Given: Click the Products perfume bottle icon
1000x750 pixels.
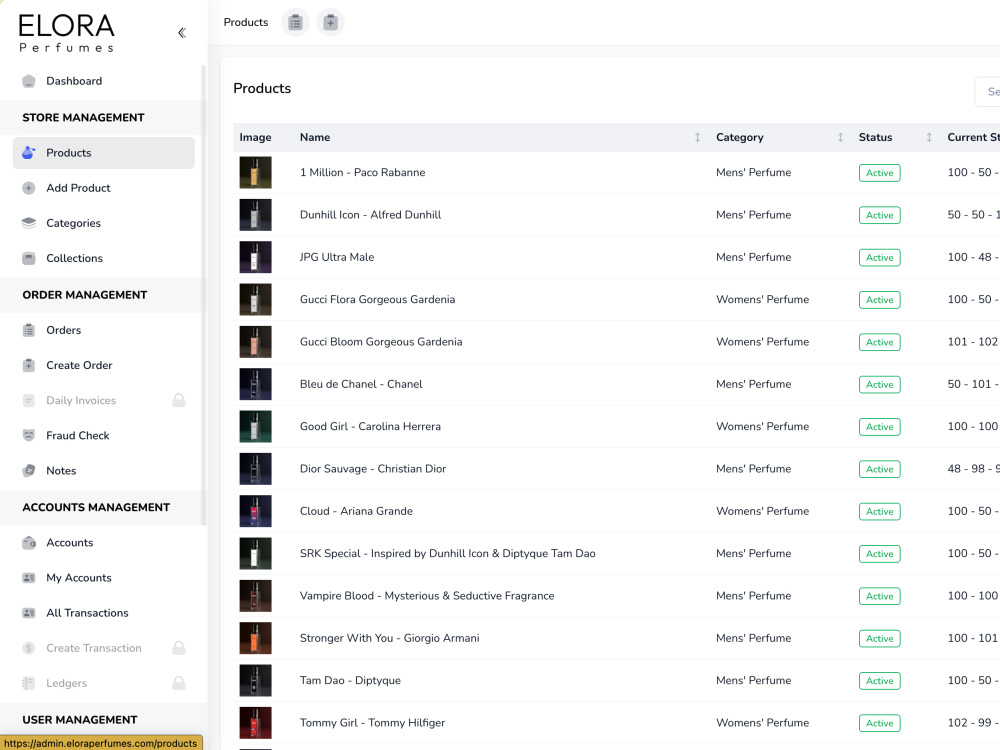Looking at the screenshot, I should tap(29, 152).
